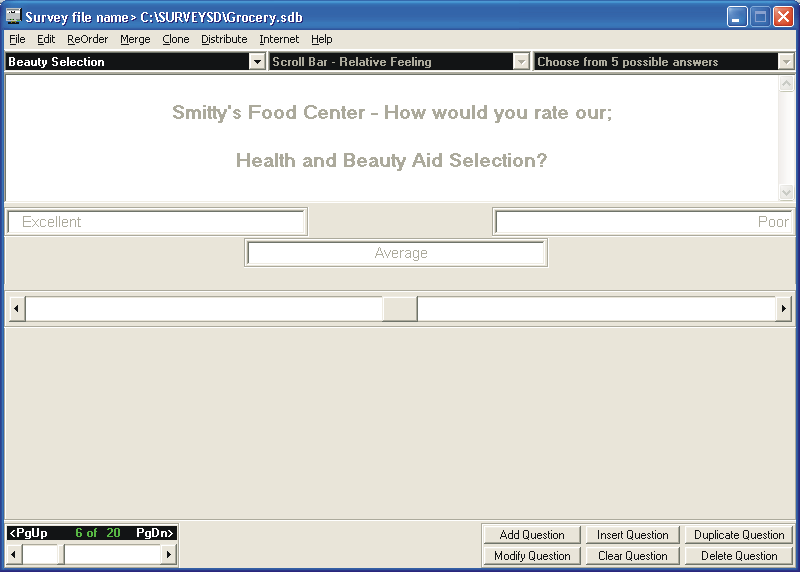Click the Health and Beauty Aid Selection? text
The height and width of the screenshot is (572, 800).
(x=391, y=160)
